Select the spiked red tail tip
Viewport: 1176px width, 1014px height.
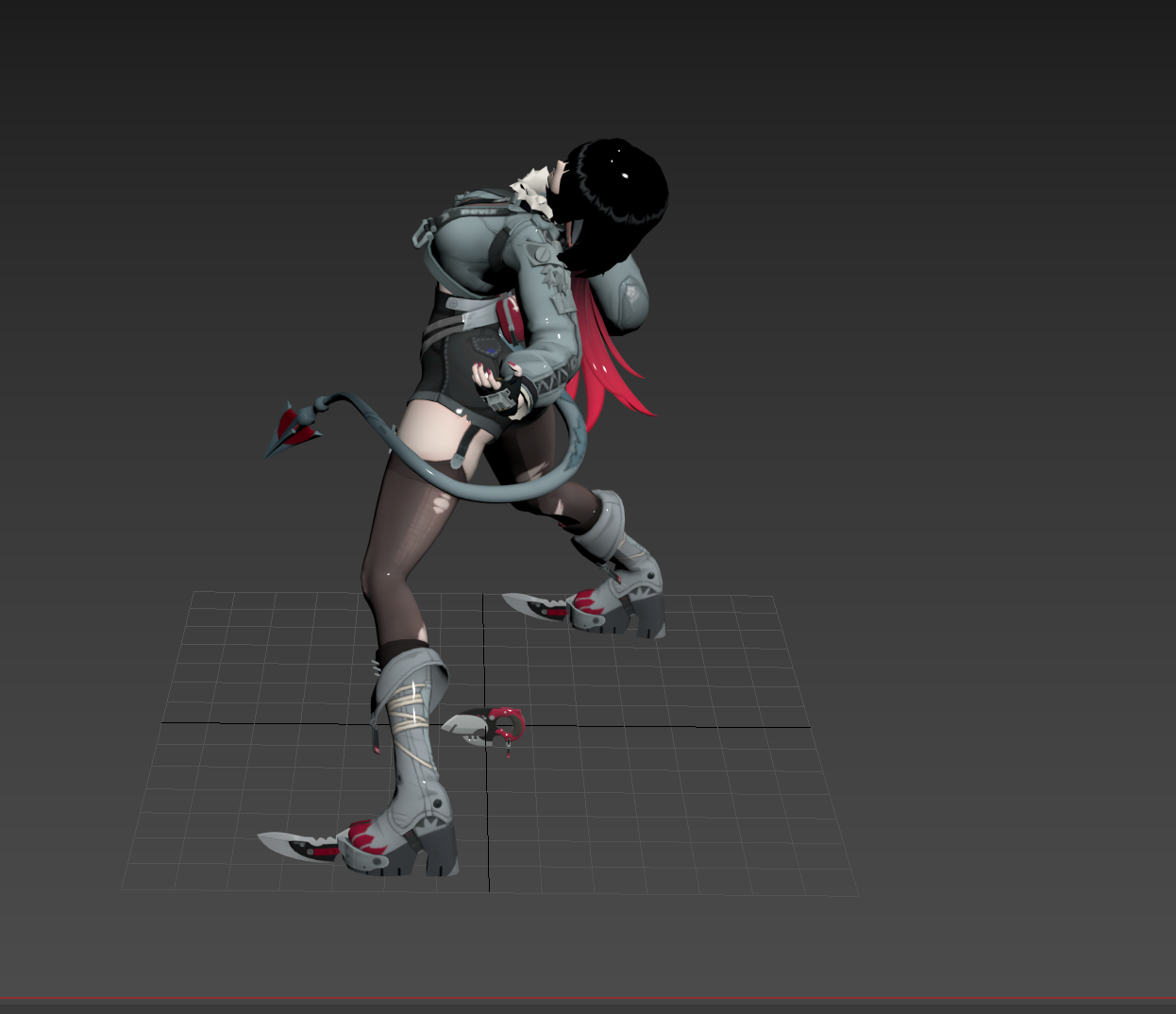[295, 431]
